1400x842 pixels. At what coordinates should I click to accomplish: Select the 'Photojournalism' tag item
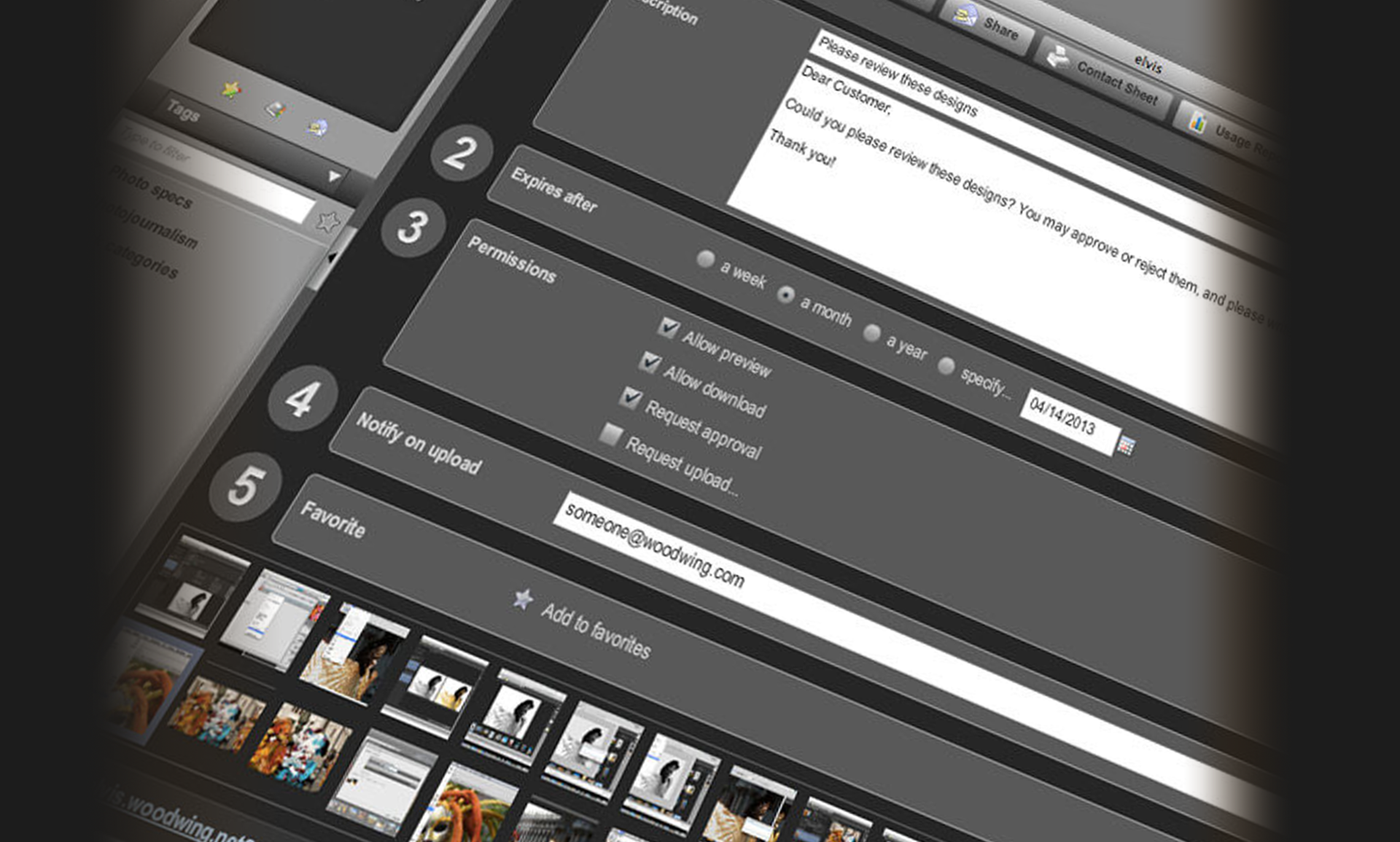(x=152, y=227)
